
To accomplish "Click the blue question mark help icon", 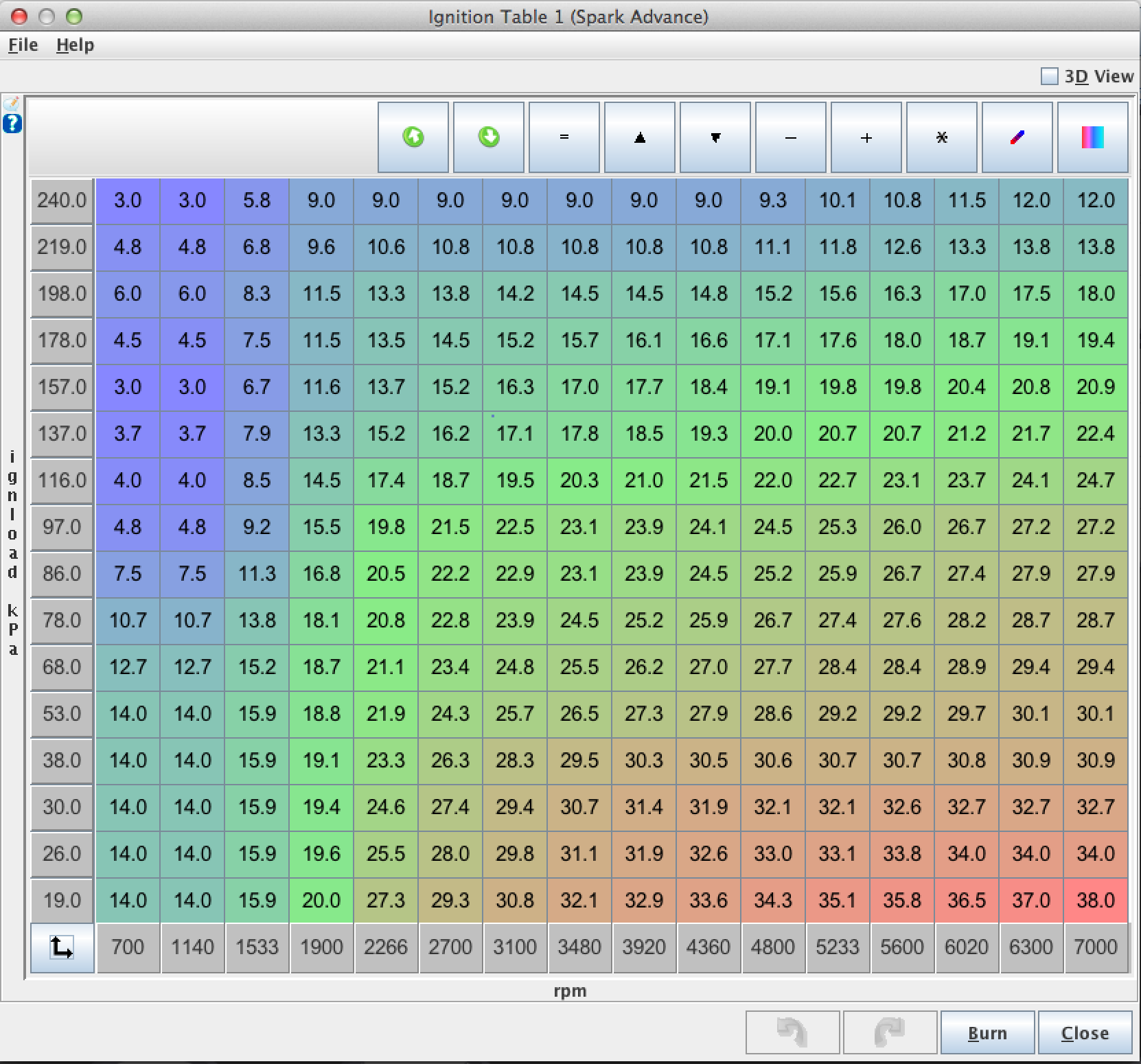I will pyautogui.click(x=12, y=124).
